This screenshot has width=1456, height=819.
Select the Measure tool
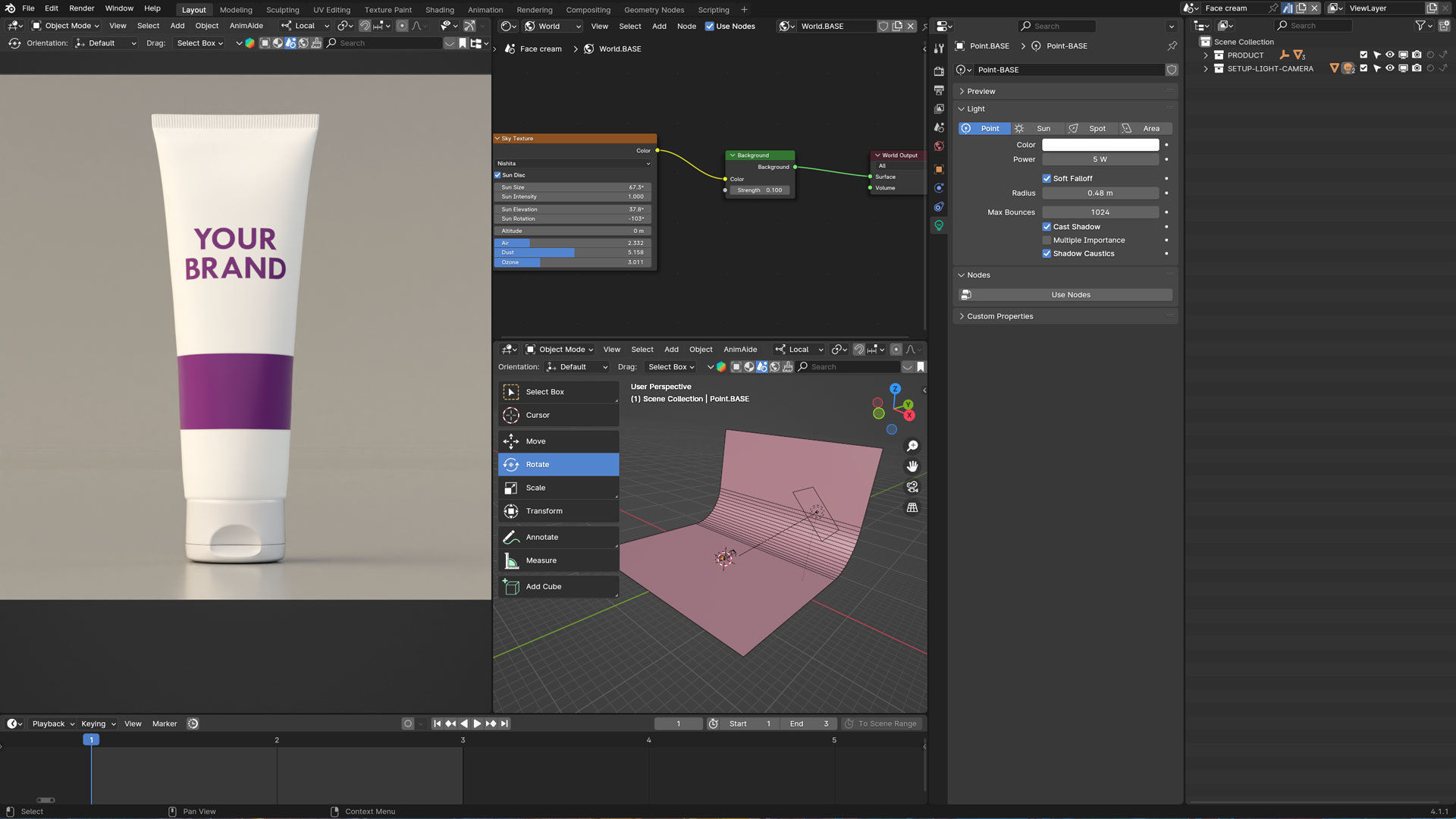point(557,560)
